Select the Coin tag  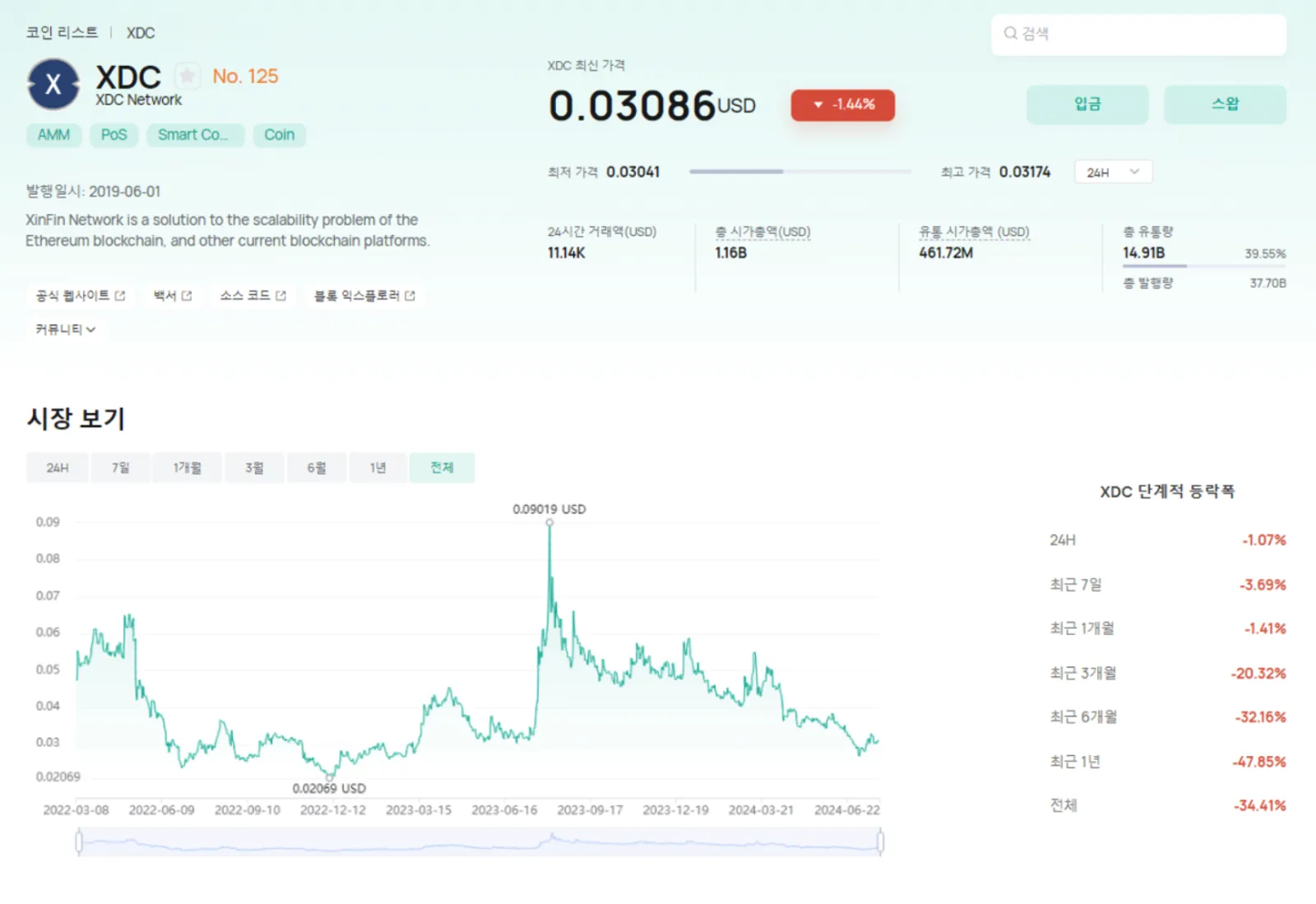(x=280, y=135)
